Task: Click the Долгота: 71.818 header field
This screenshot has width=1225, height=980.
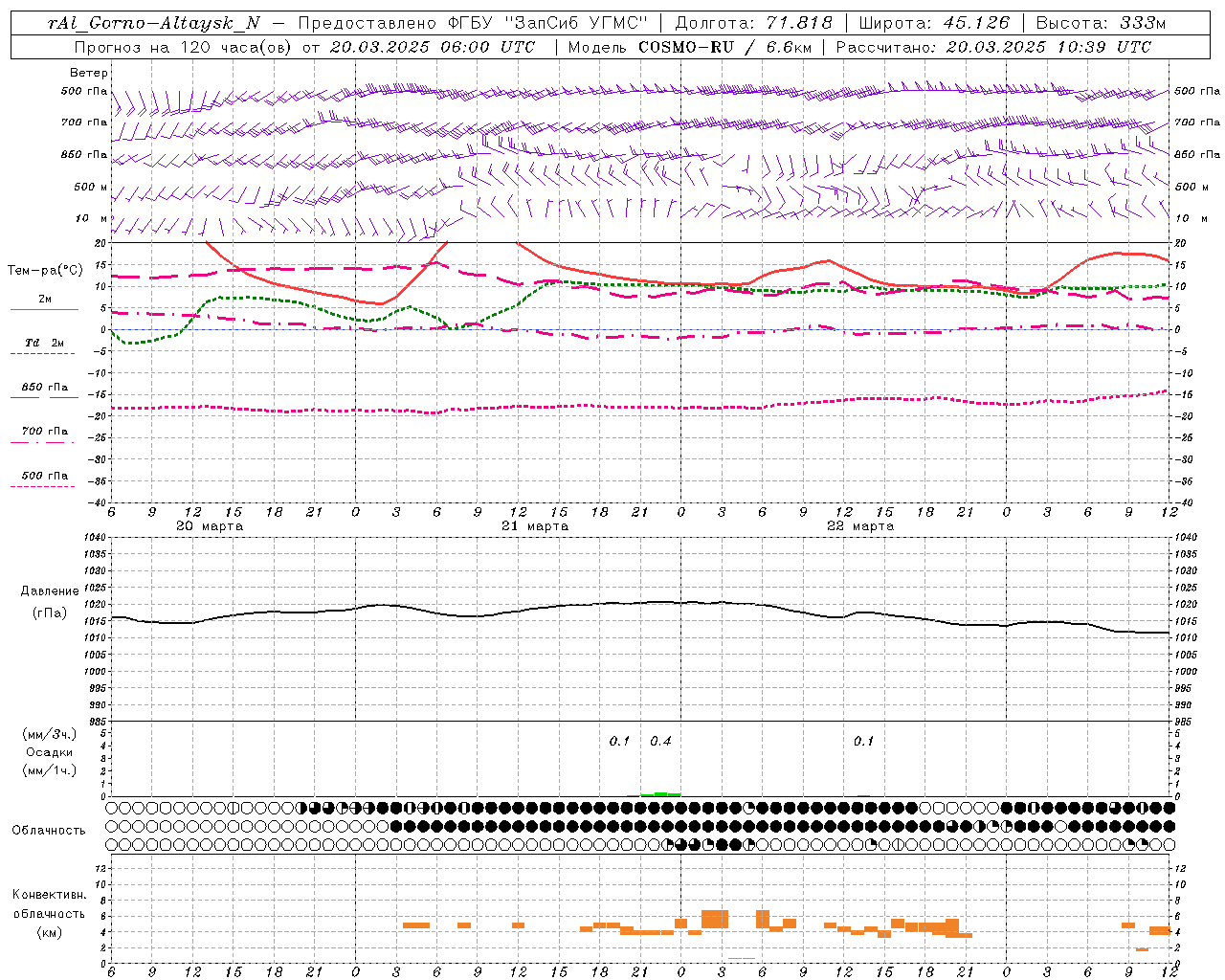Action: 753,23
